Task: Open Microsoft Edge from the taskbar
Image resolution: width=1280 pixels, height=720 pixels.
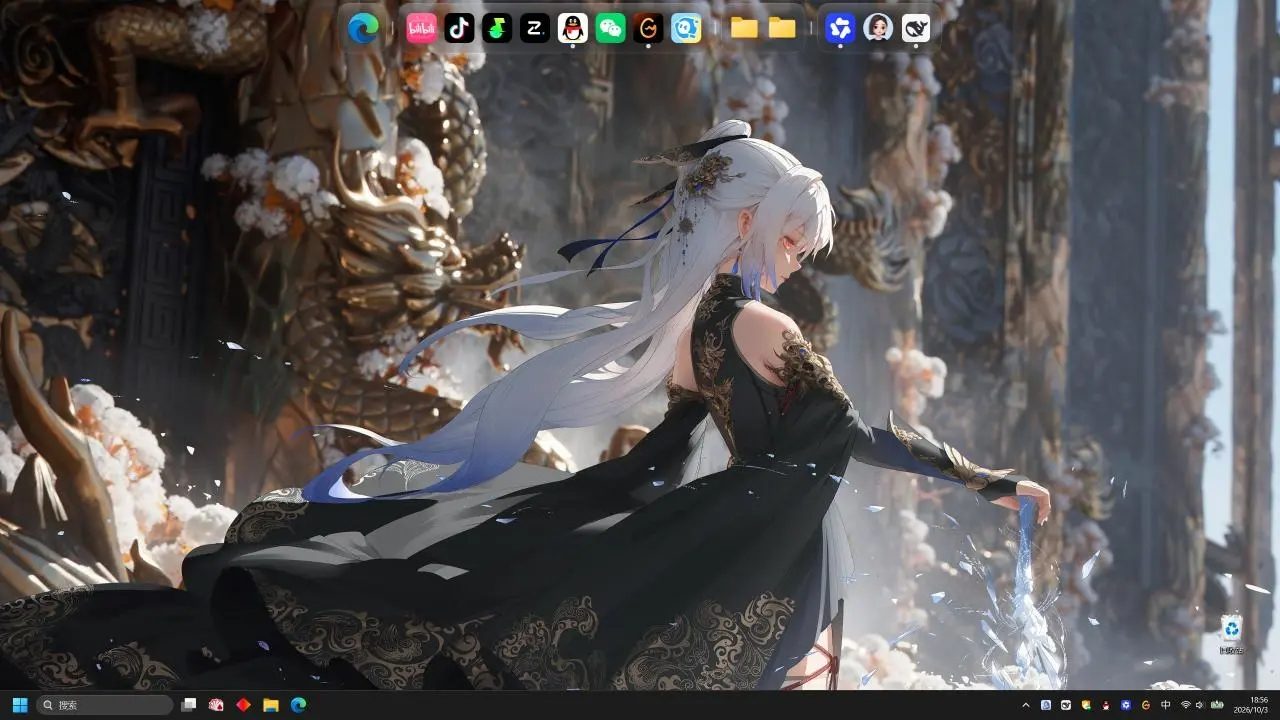Action: (x=298, y=705)
